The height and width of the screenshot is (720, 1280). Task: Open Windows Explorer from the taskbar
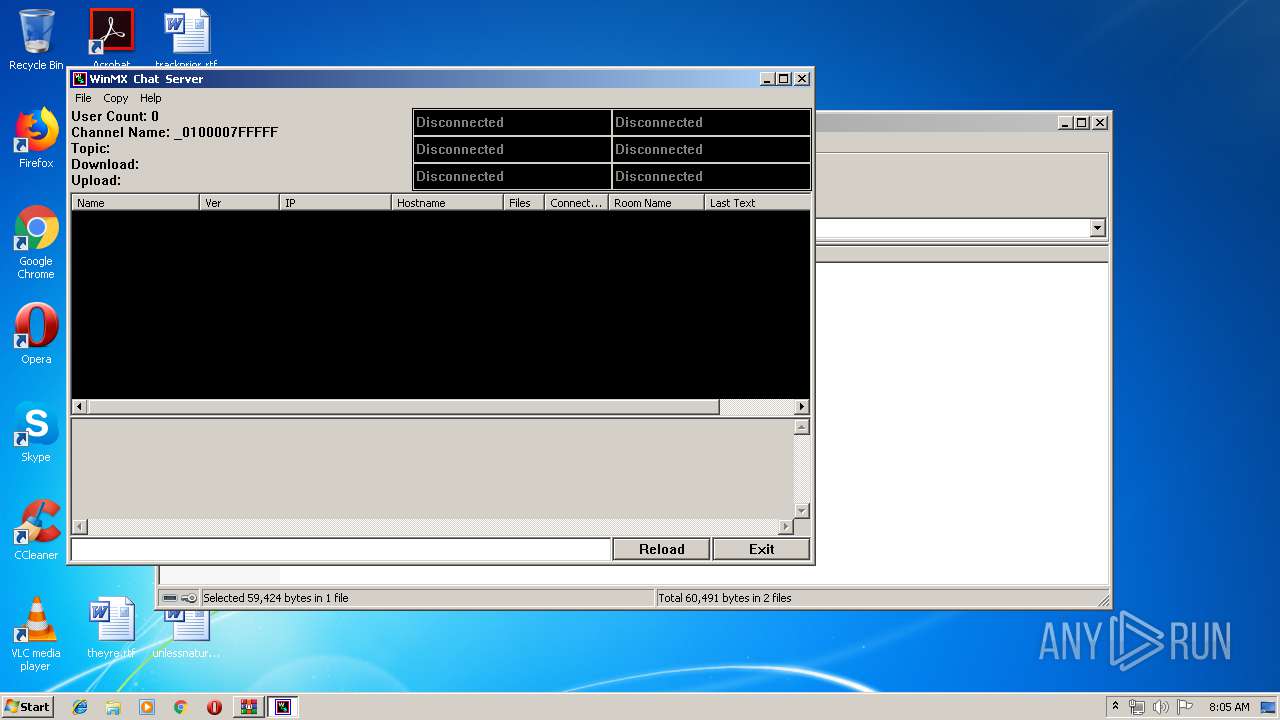coord(113,707)
